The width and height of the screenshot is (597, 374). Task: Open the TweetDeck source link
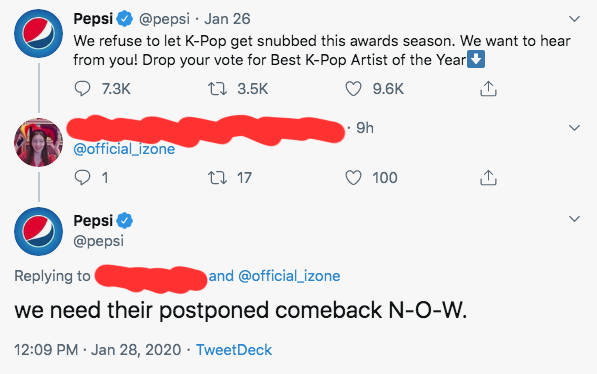(234, 350)
